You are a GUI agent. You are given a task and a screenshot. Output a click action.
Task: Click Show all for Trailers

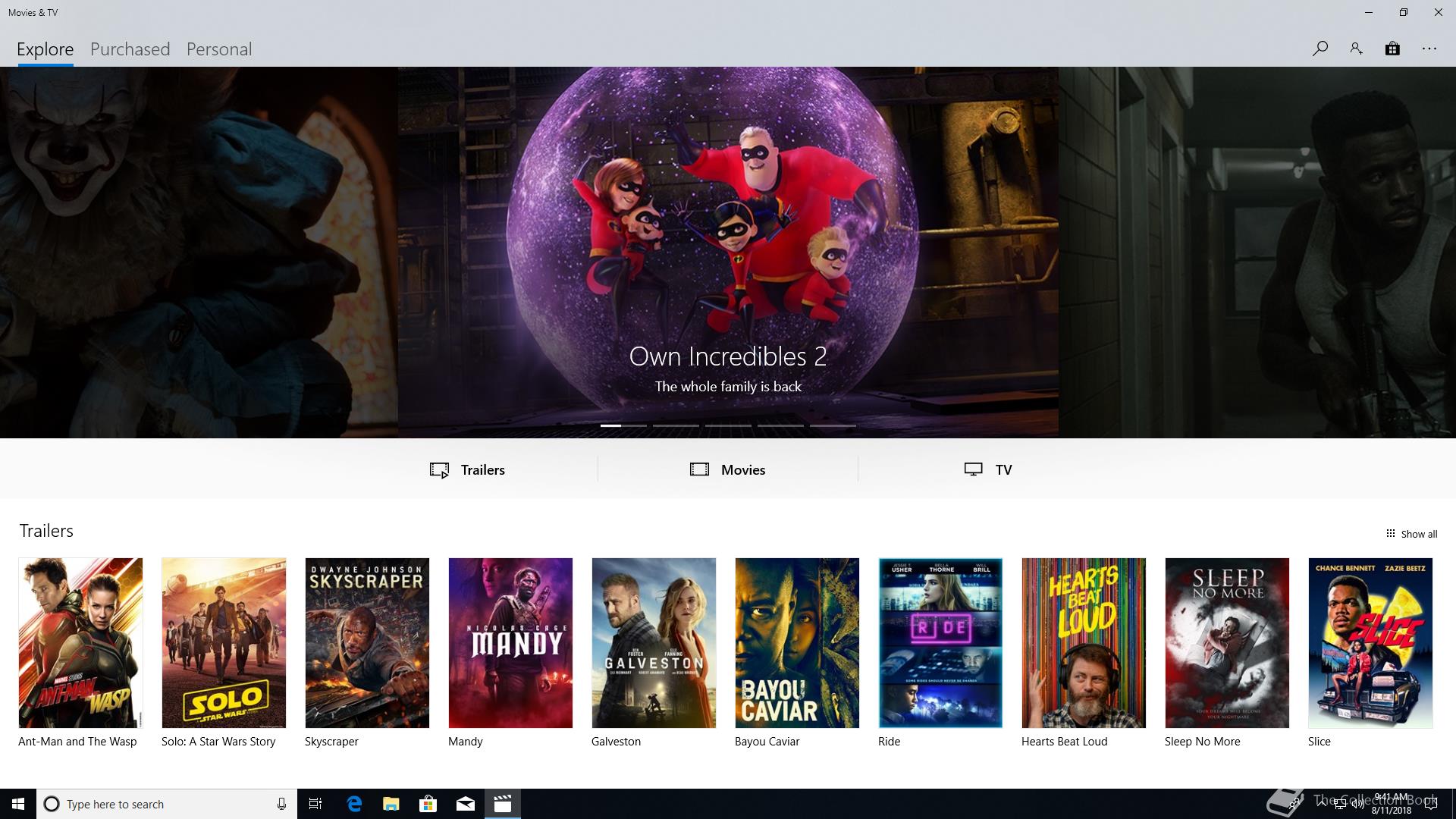1411,534
